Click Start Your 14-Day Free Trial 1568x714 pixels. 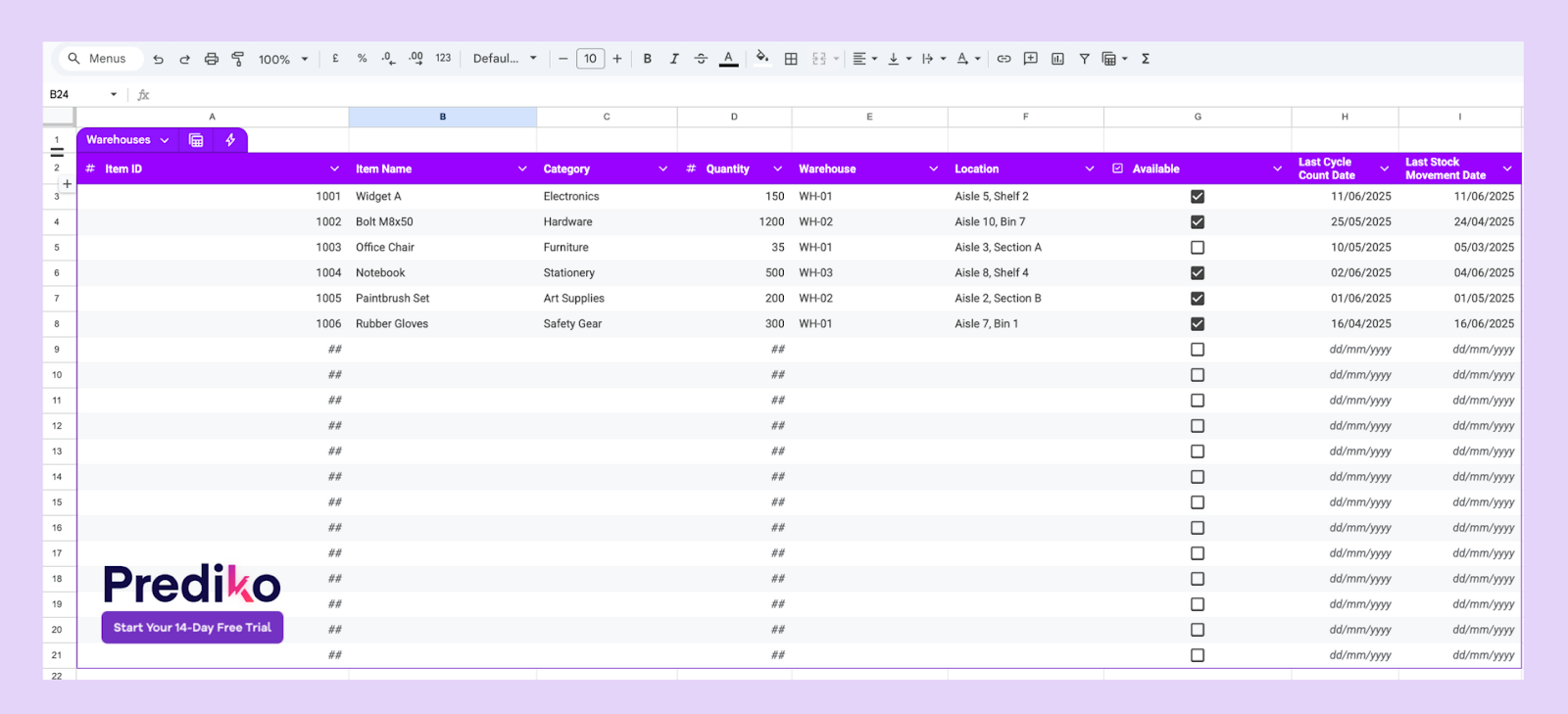pyautogui.click(x=192, y=628)
